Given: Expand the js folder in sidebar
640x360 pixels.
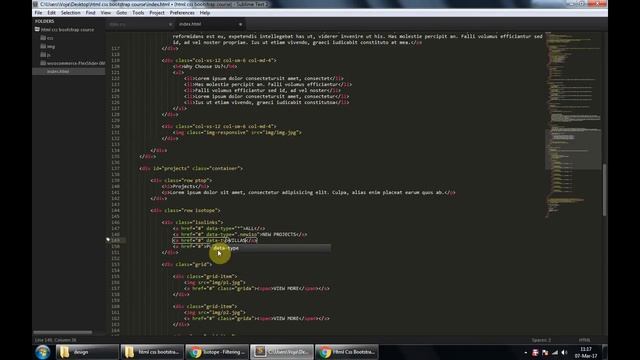Looking at the screenshot, I should pyautogui.click(x=49, y=55).
